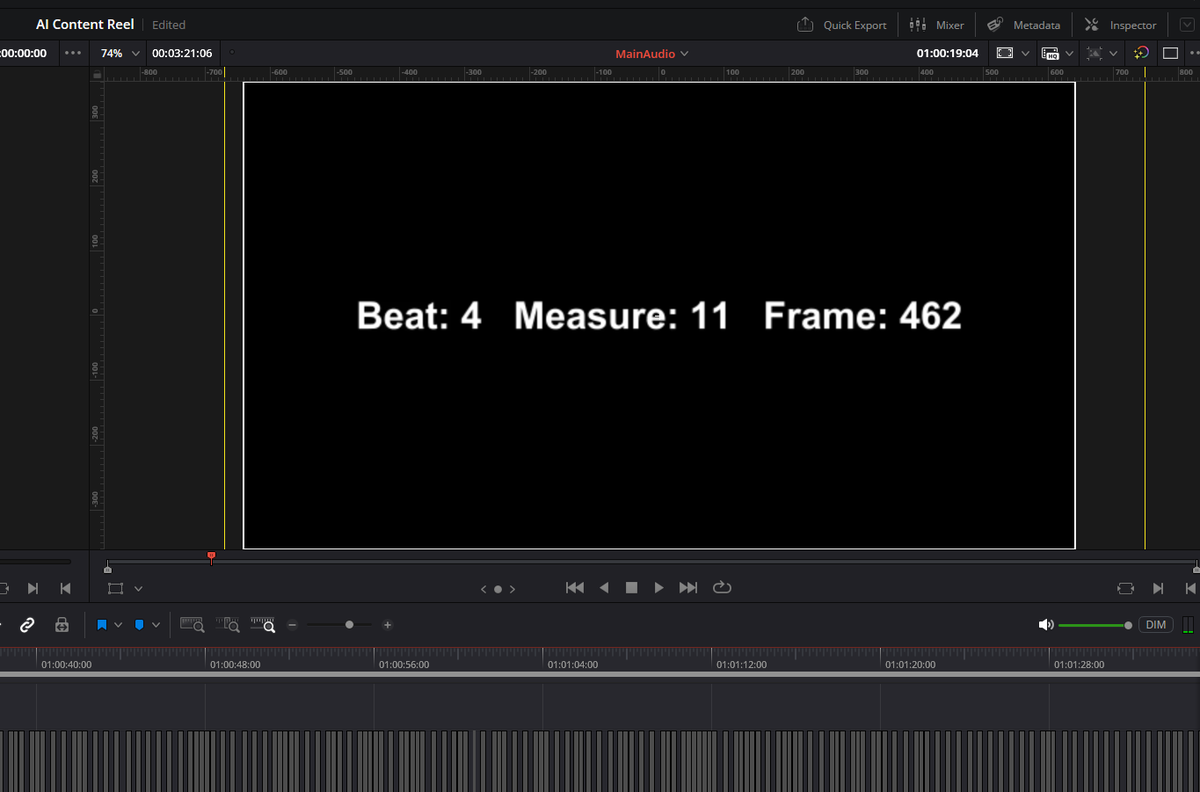Select Detail Zoom icon
The image size is (1200, 792).
pyautogui.click(x=227, y=625)
